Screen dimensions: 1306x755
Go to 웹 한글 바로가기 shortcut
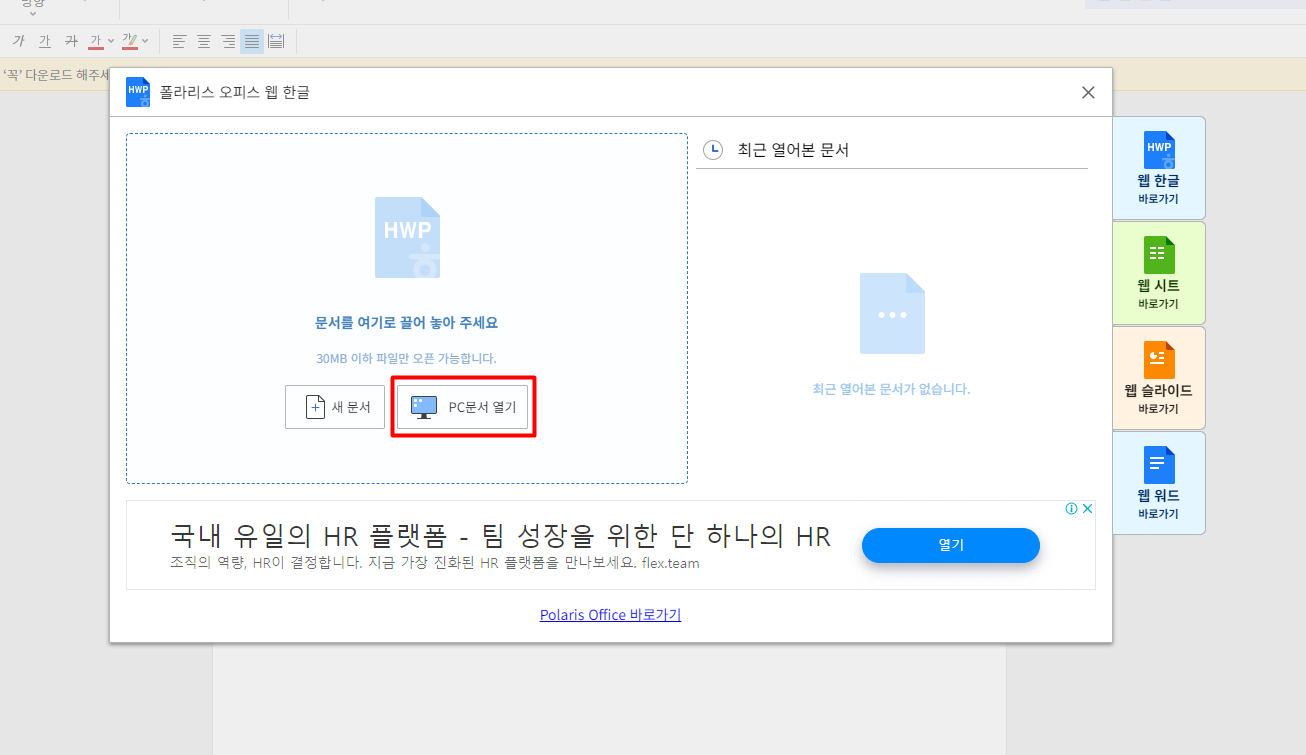pos(1159,168)
